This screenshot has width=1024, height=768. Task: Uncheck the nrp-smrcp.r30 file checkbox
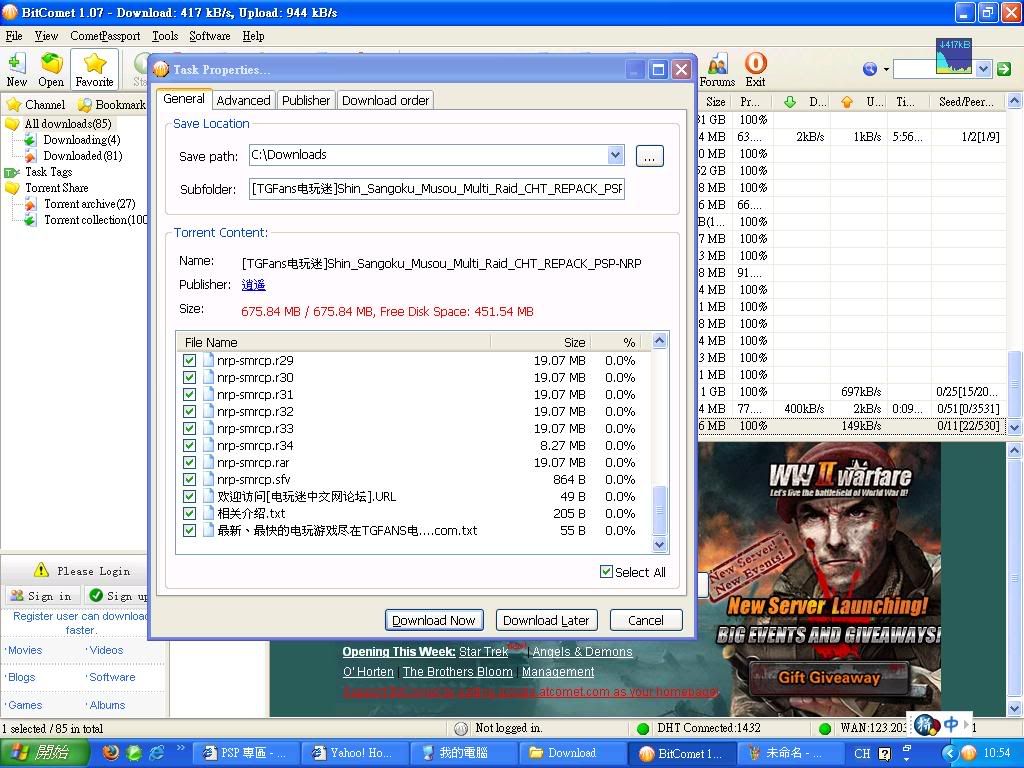click(x=189, y=377)
